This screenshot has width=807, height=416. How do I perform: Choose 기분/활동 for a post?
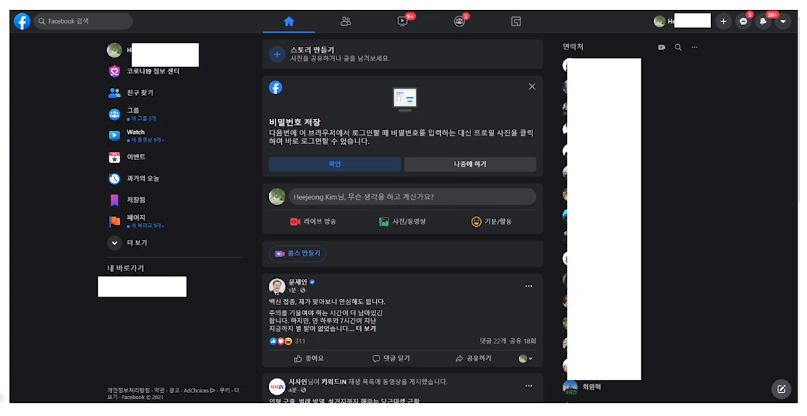(x=492, y=221)
